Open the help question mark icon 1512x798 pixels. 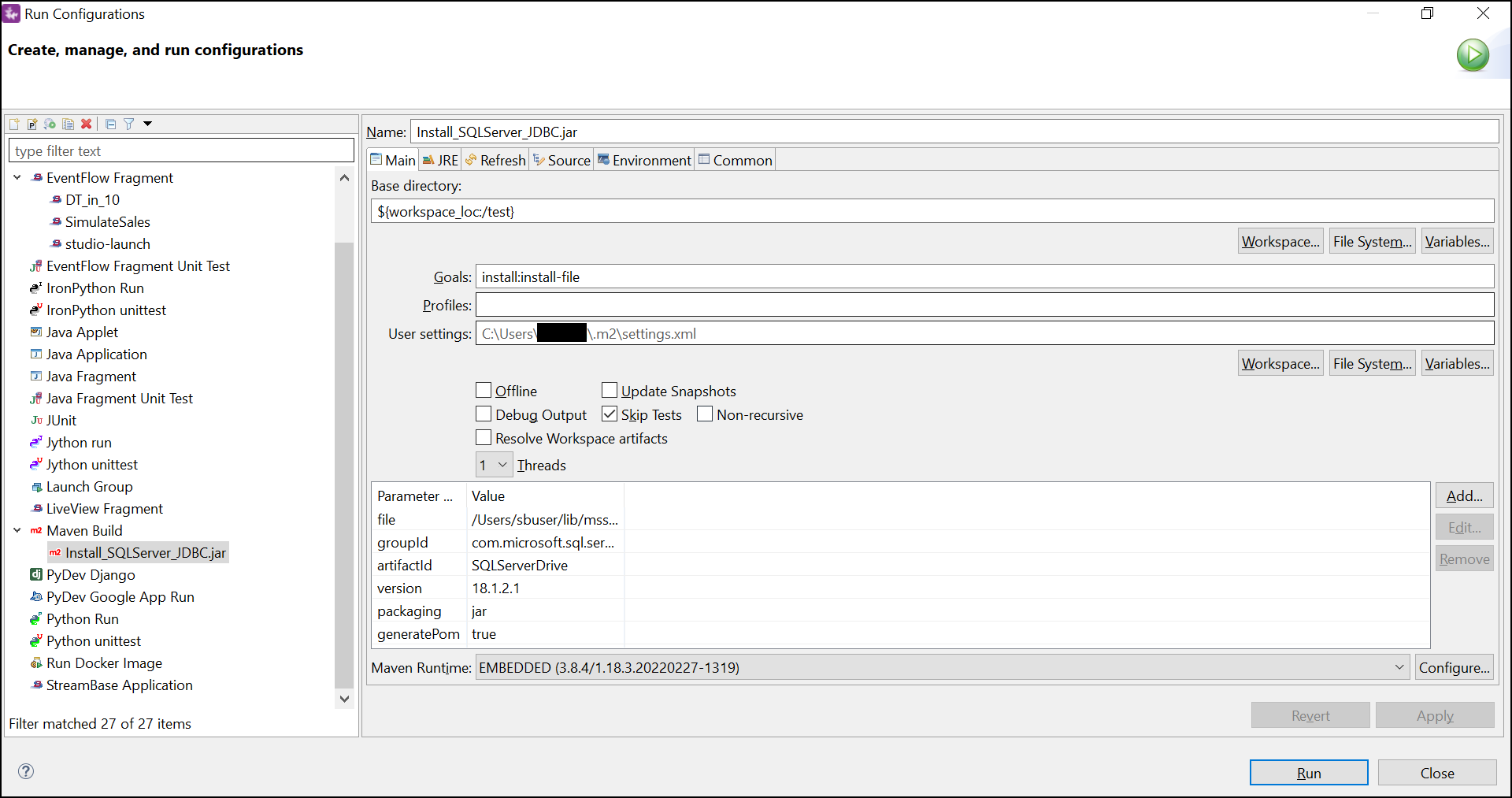pyautogui.click(x=26, y=771)
